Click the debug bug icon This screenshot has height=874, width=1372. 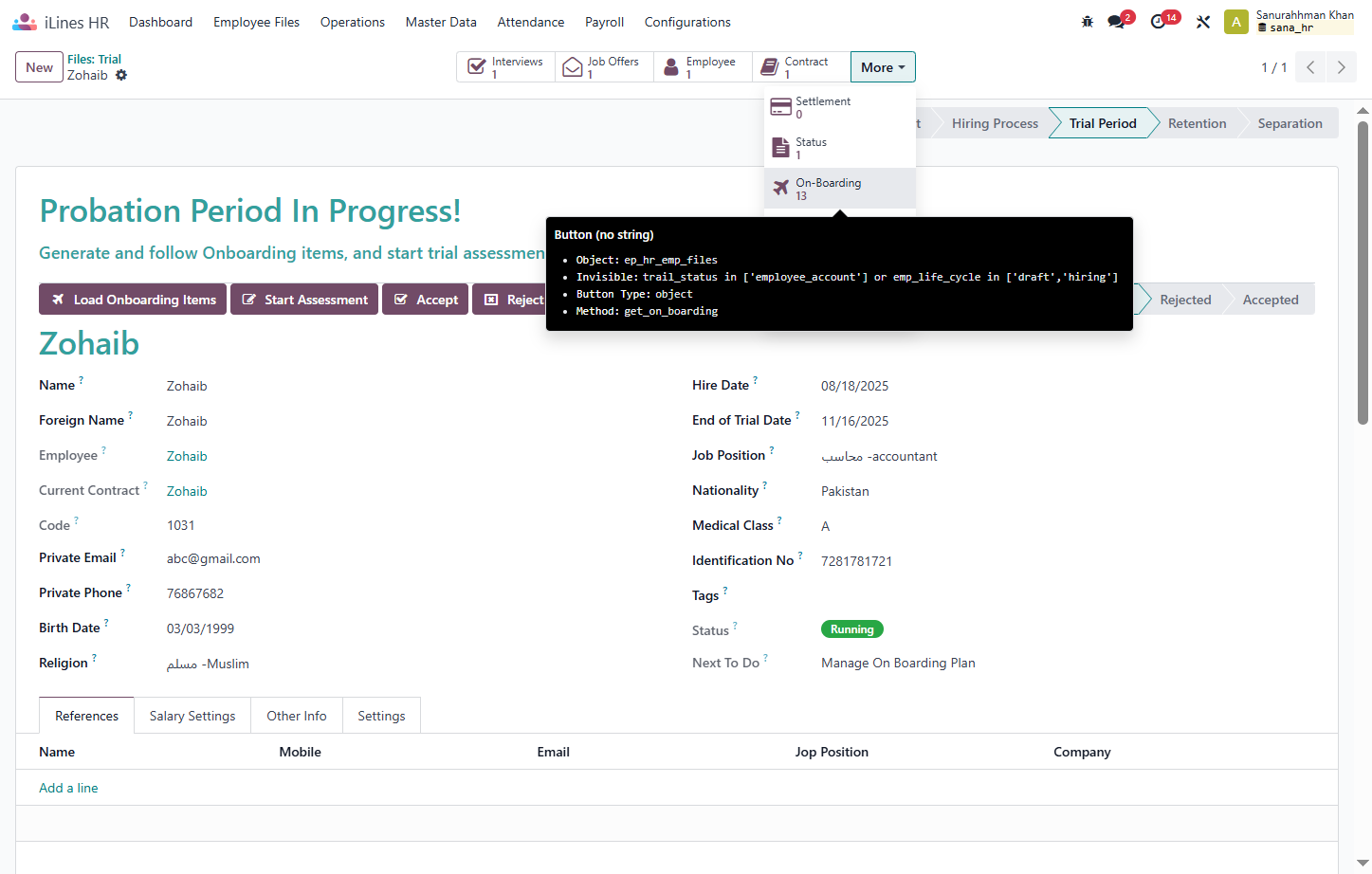pyautogui.click(x=1088, y=22)
